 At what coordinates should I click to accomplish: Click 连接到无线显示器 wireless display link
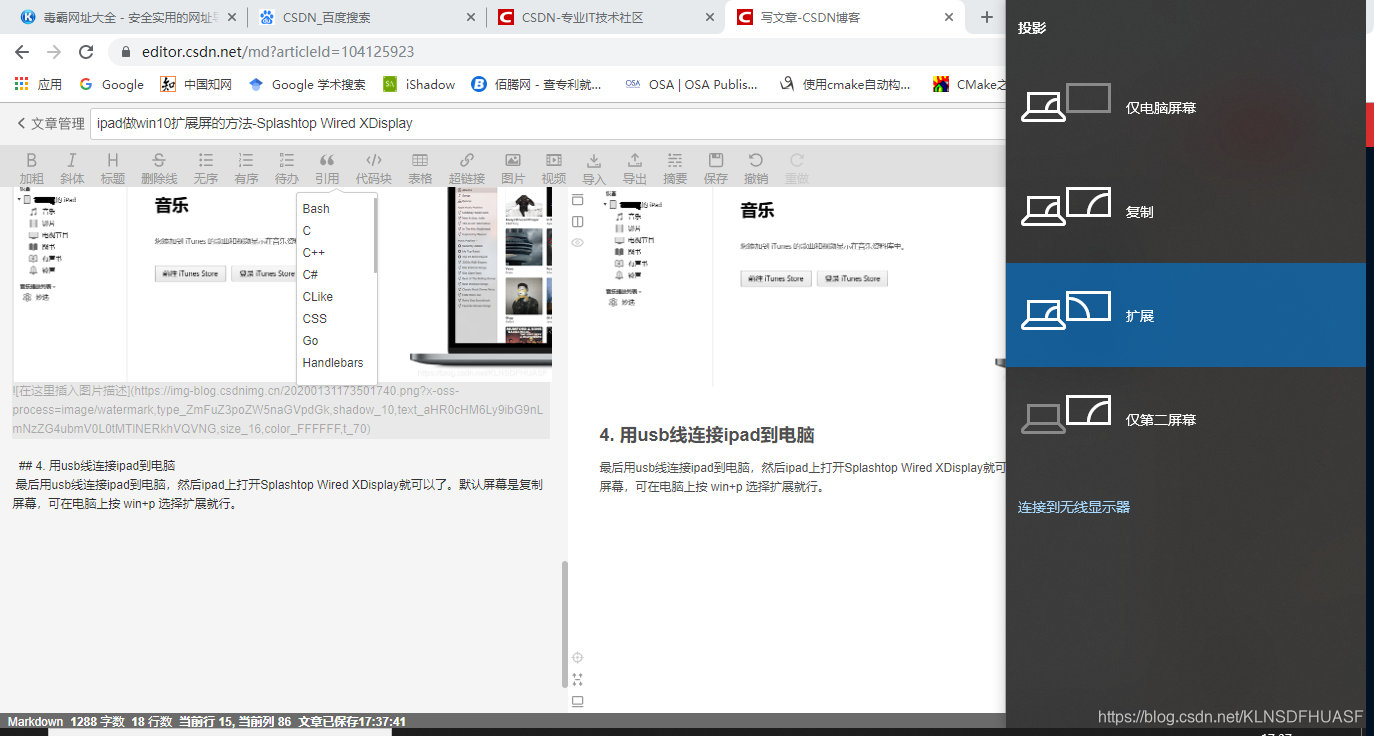[x=1072, y=507]
